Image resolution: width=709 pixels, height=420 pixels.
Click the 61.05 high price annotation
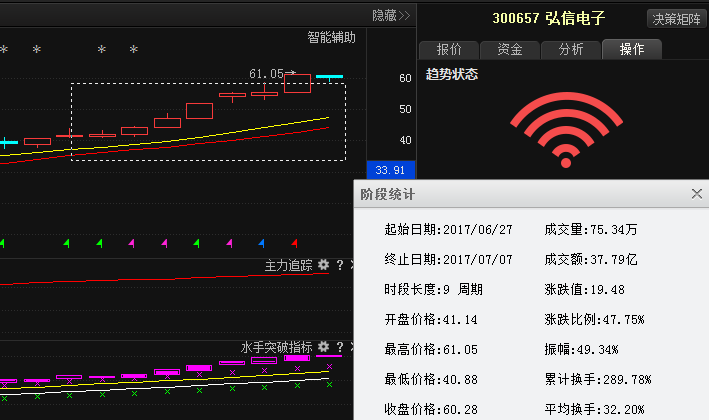coord(266,73)
